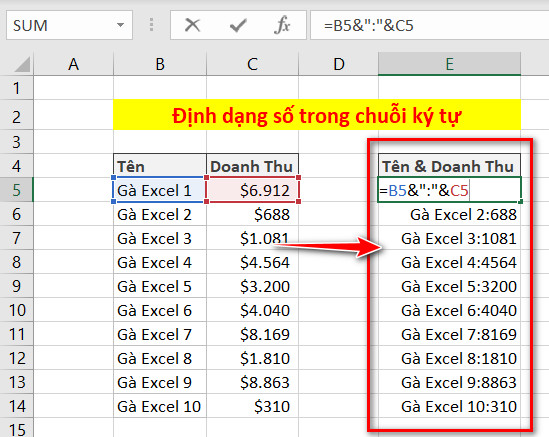Select row 4 header

[16, 166]
